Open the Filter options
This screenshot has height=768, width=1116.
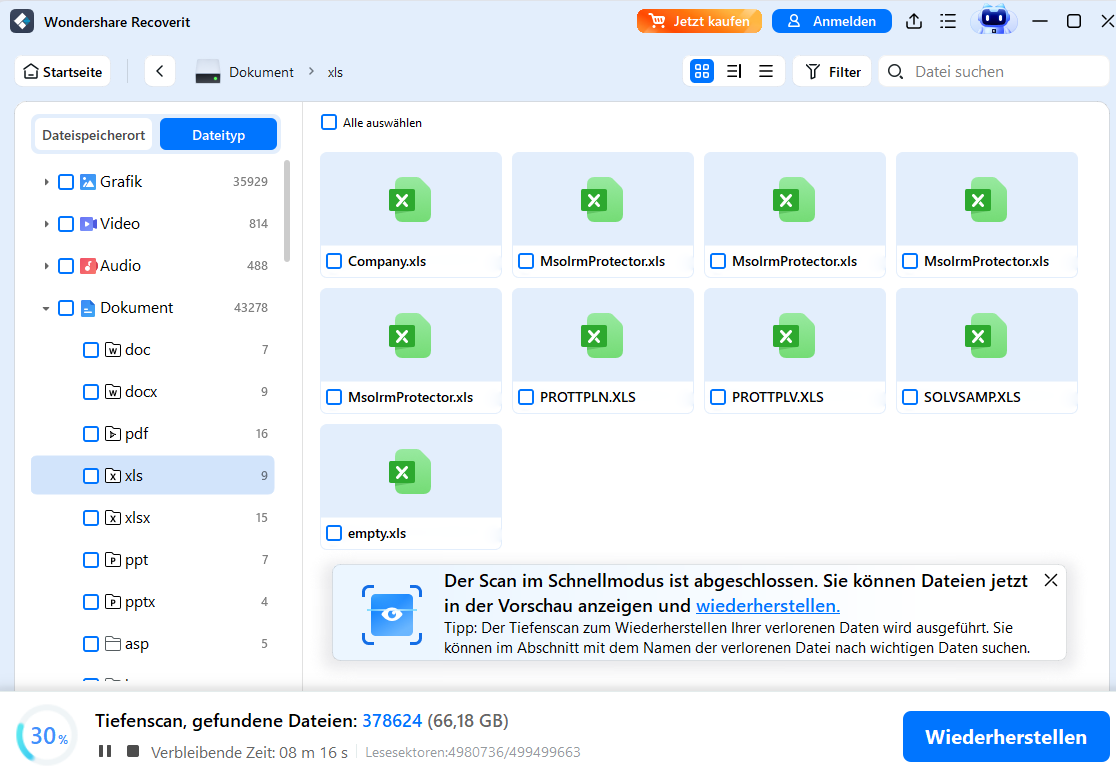(x=833, y=71)
